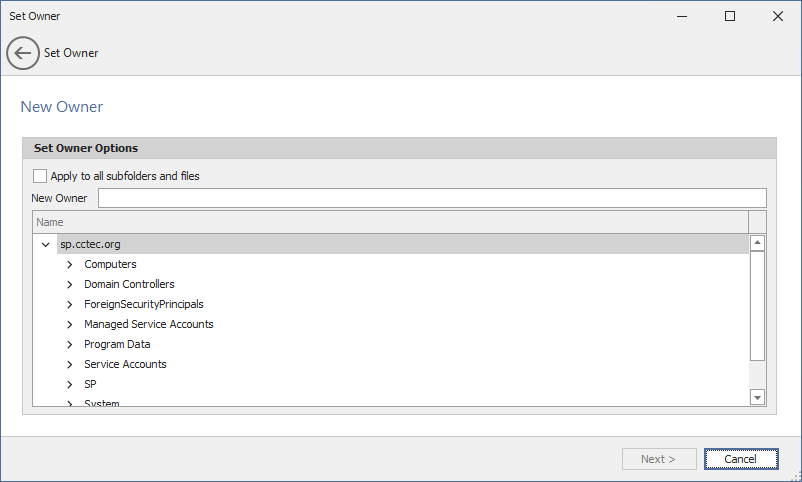Click the New Owner text field
Image resolution: width=802 pixels, height=482 pixels.
(x=431, y=198)
